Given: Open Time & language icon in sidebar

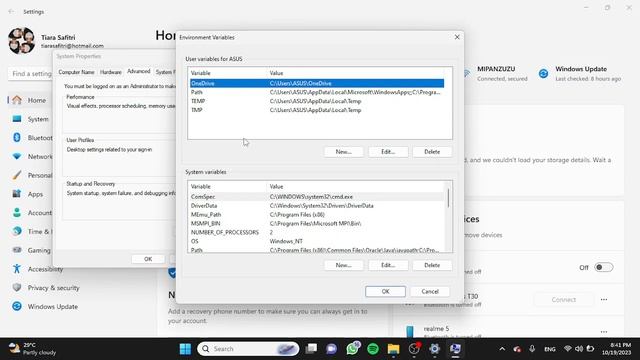Looking at the screenshot, I should click(17, 231).
